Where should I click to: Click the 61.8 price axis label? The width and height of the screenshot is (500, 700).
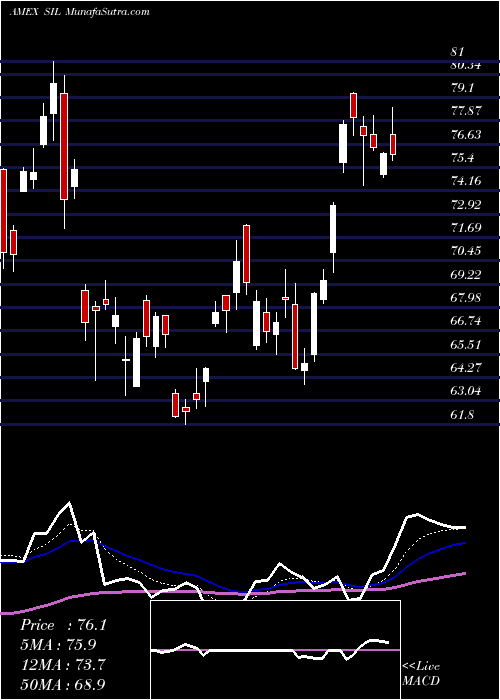pos(463,415)
